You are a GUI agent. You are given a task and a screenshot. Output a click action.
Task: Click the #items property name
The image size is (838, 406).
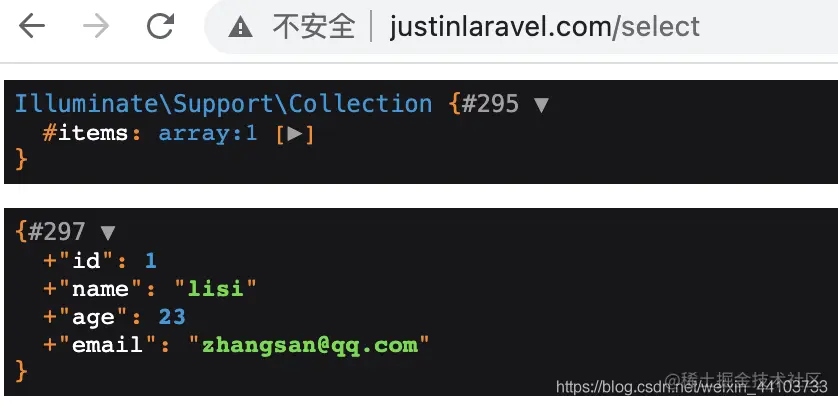(86, 133)
